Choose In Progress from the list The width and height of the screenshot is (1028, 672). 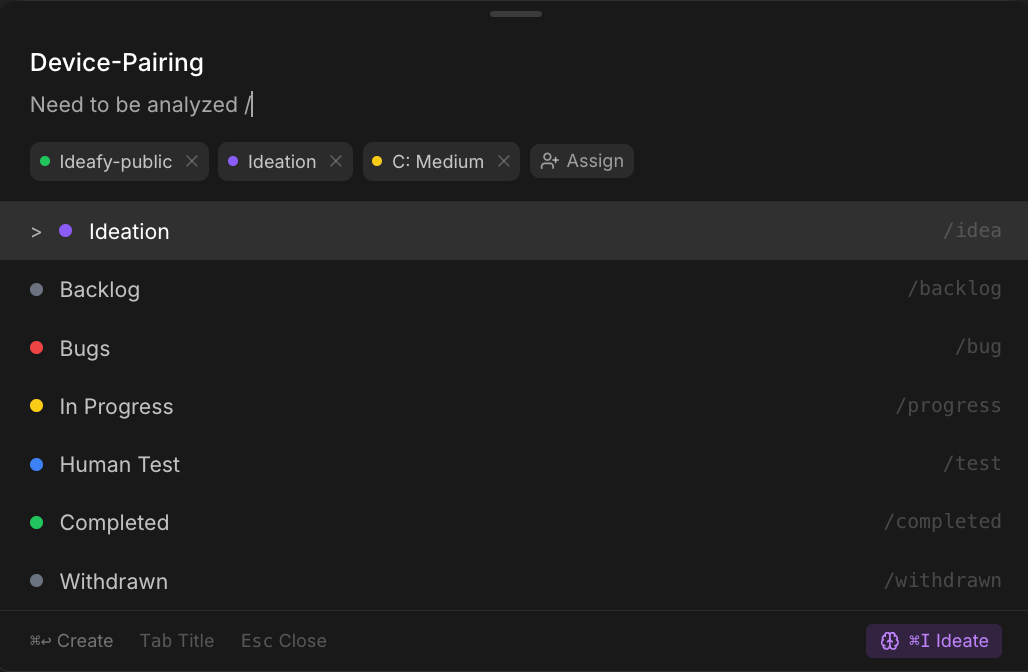[116, 406]
